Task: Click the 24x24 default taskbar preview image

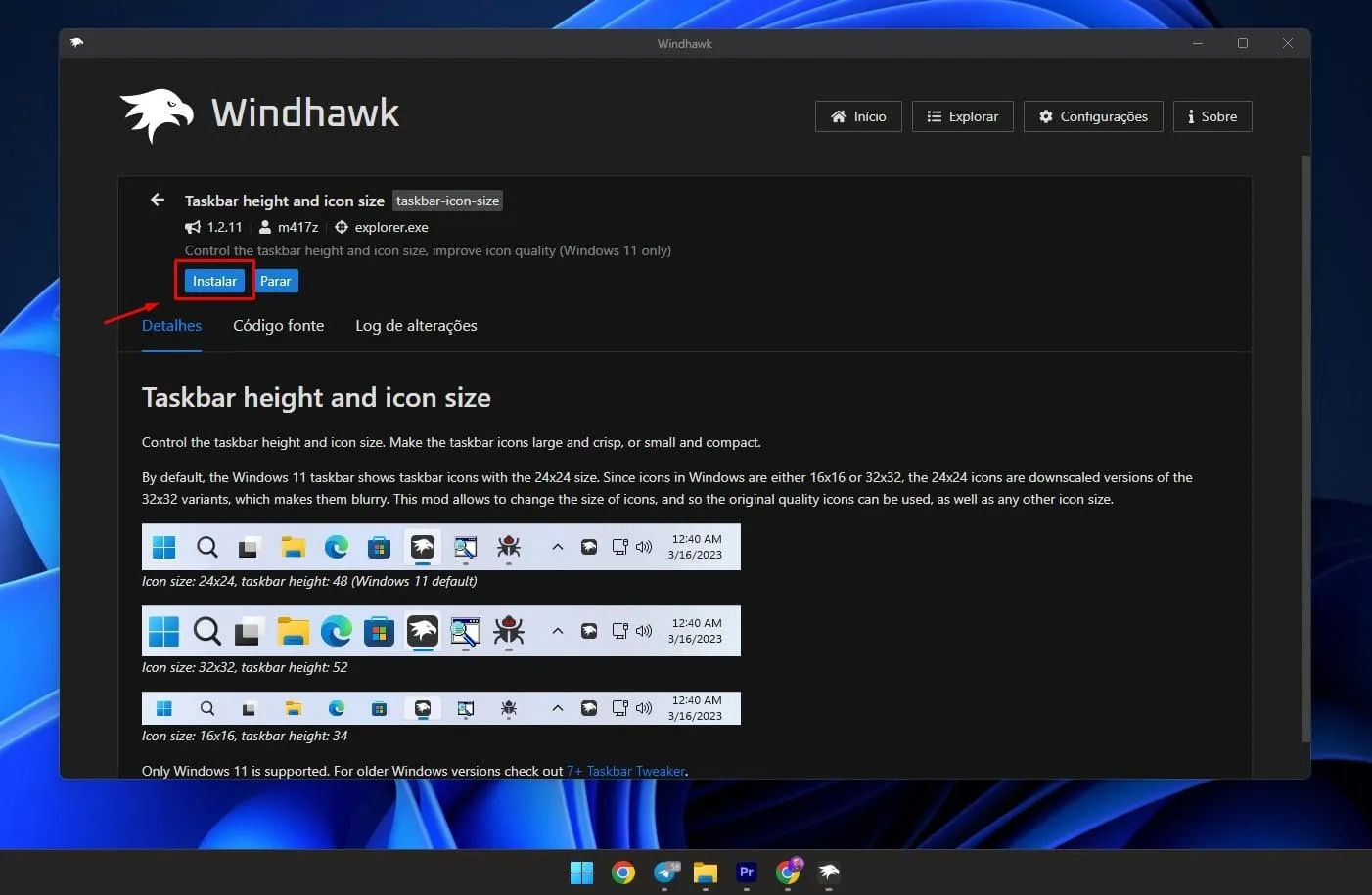Action: click(x=441, y=547)
